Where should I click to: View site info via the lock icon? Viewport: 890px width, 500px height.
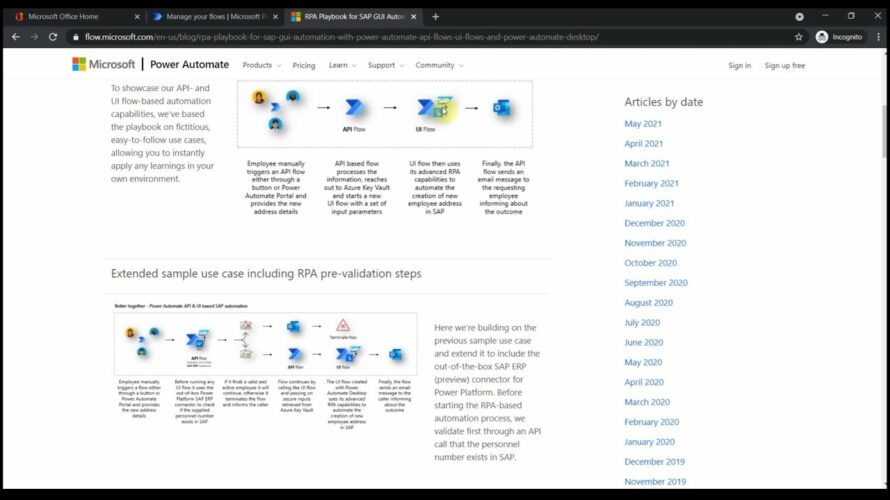point(75,37)
